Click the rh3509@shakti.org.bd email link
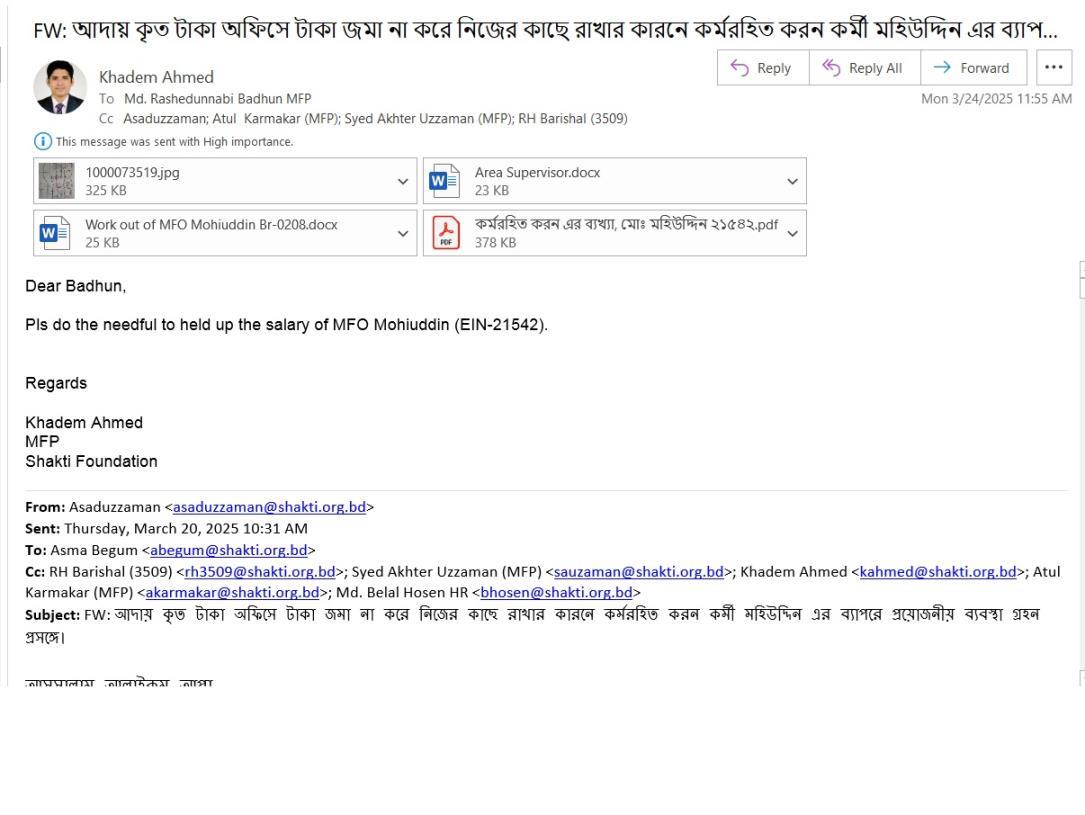The width and height of the screenshot is (1085, 815). click(x=259, y=571)
